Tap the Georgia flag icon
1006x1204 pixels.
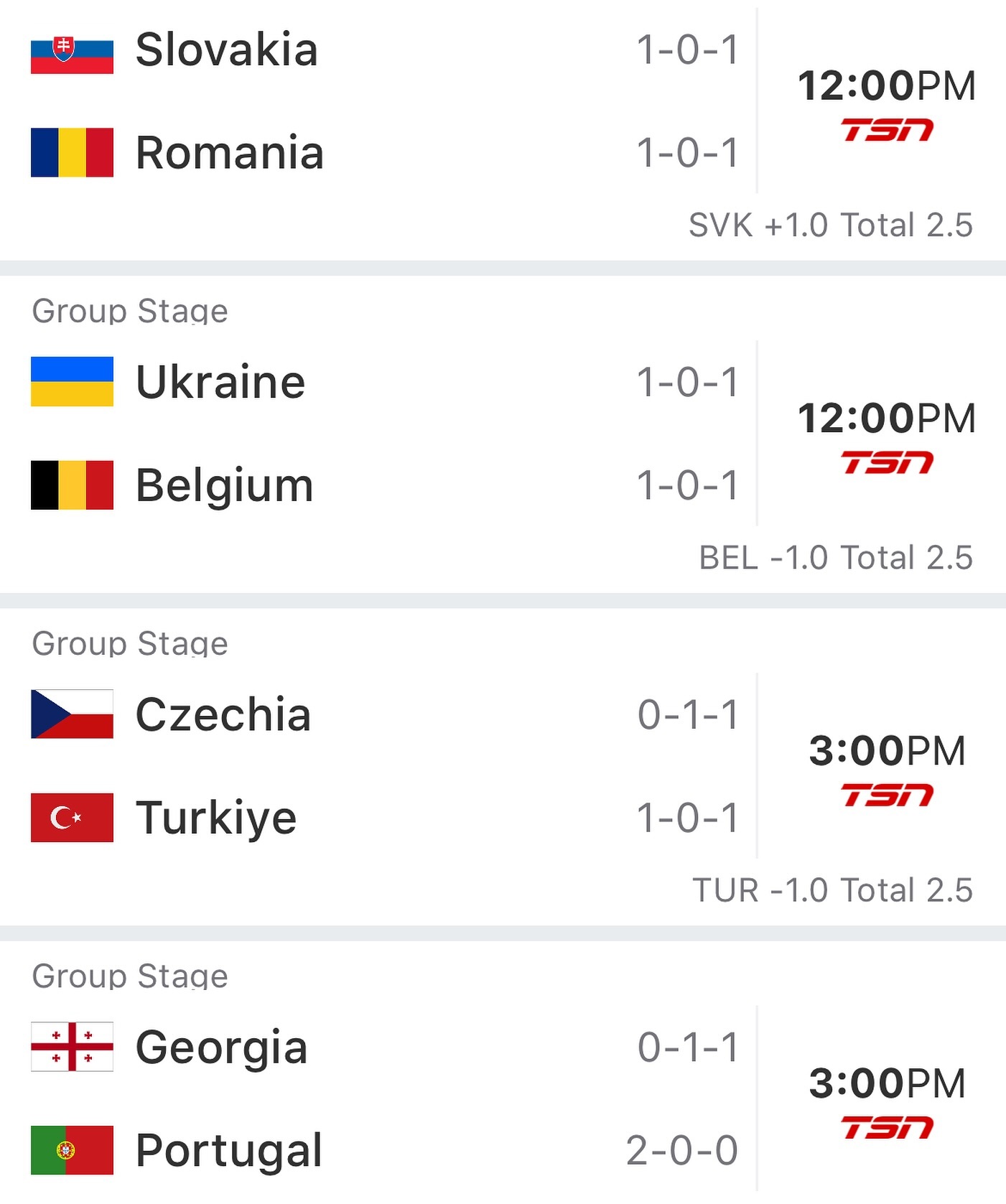[72, 1046]
